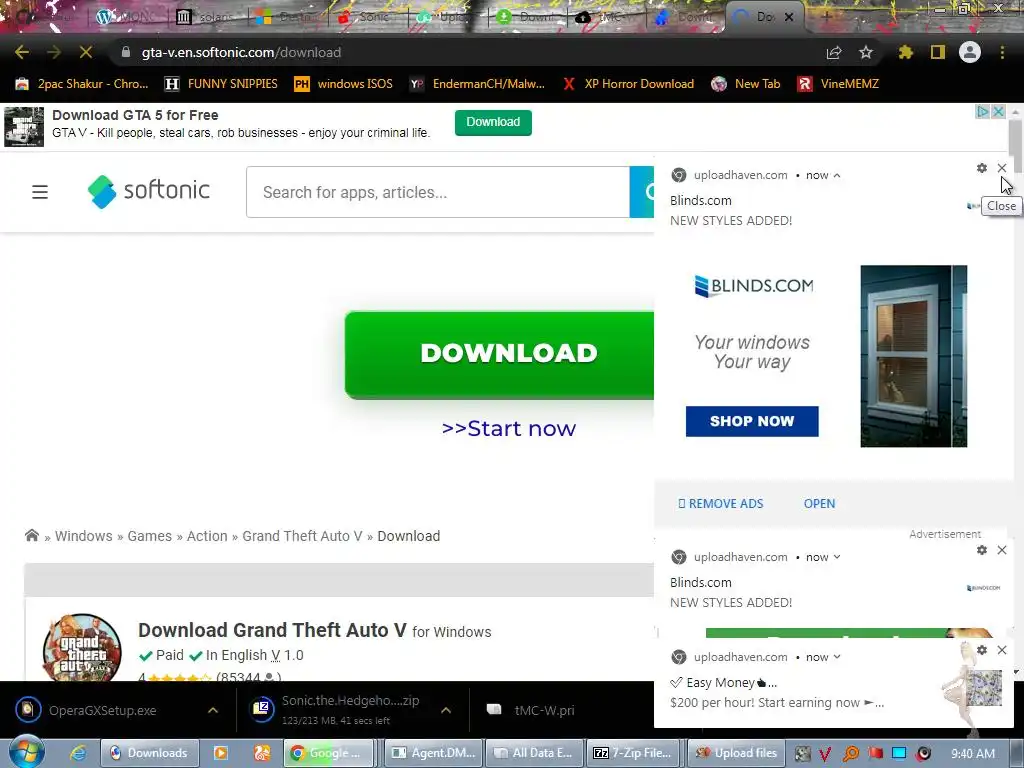The image size is (1024, 768).
Task: Click REMOVE ADS on the notification
Action: point(721,504)
